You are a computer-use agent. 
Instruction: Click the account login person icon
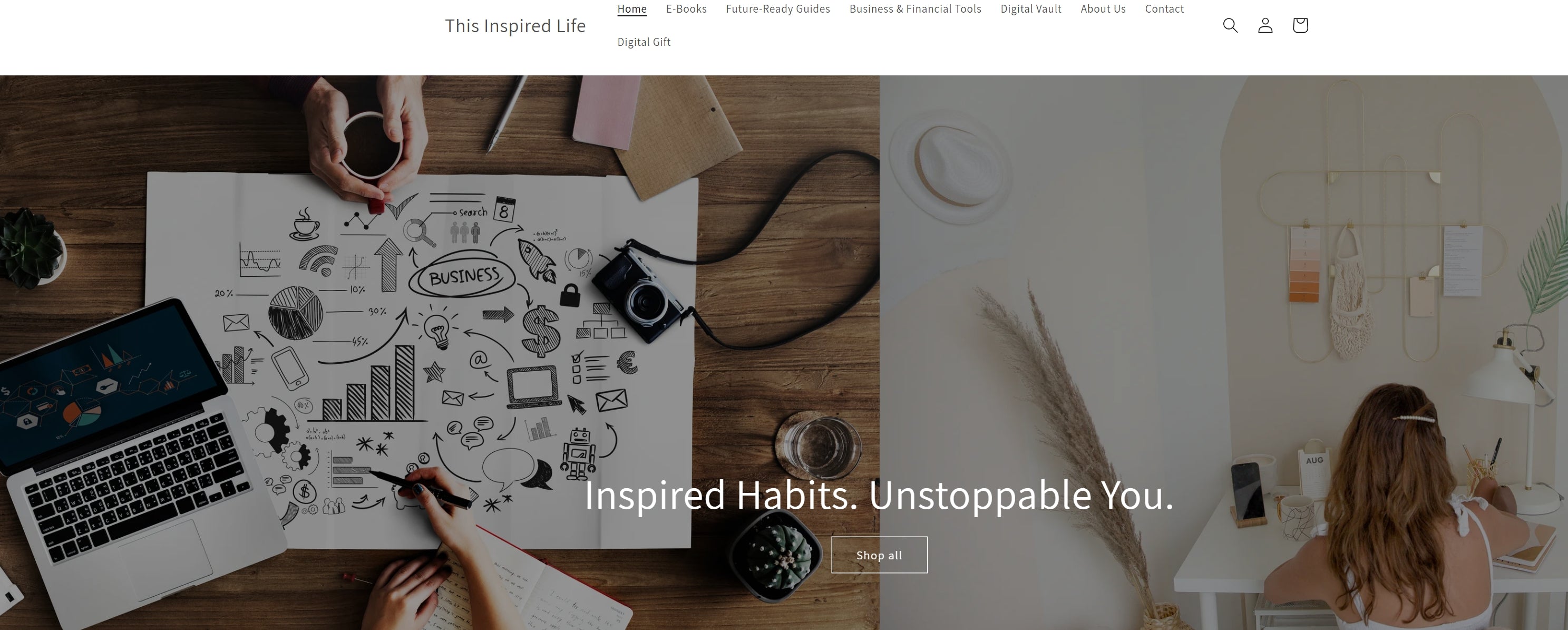(1265, 25)
